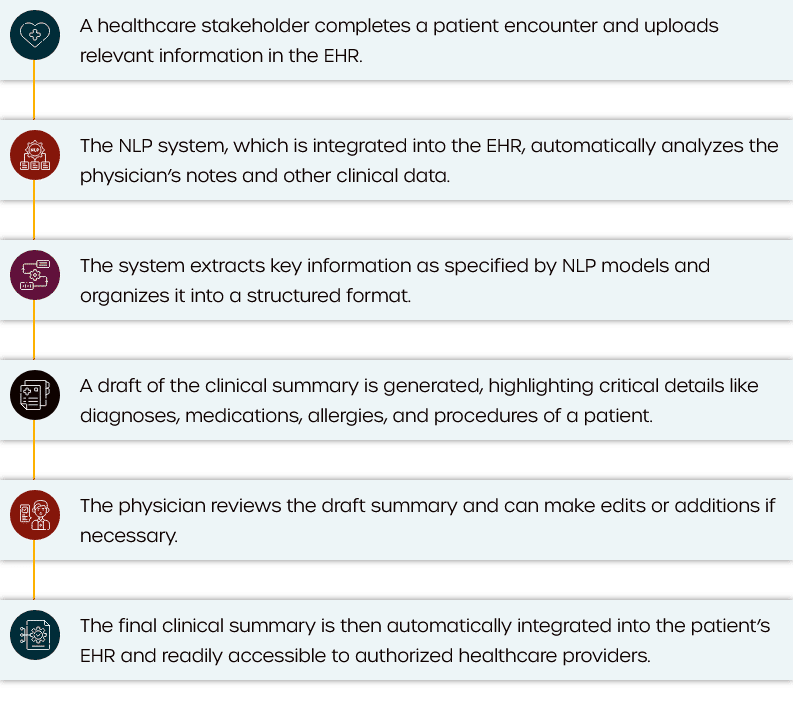Click the text 'relevant information in the EHR.'

click(221, 55)
